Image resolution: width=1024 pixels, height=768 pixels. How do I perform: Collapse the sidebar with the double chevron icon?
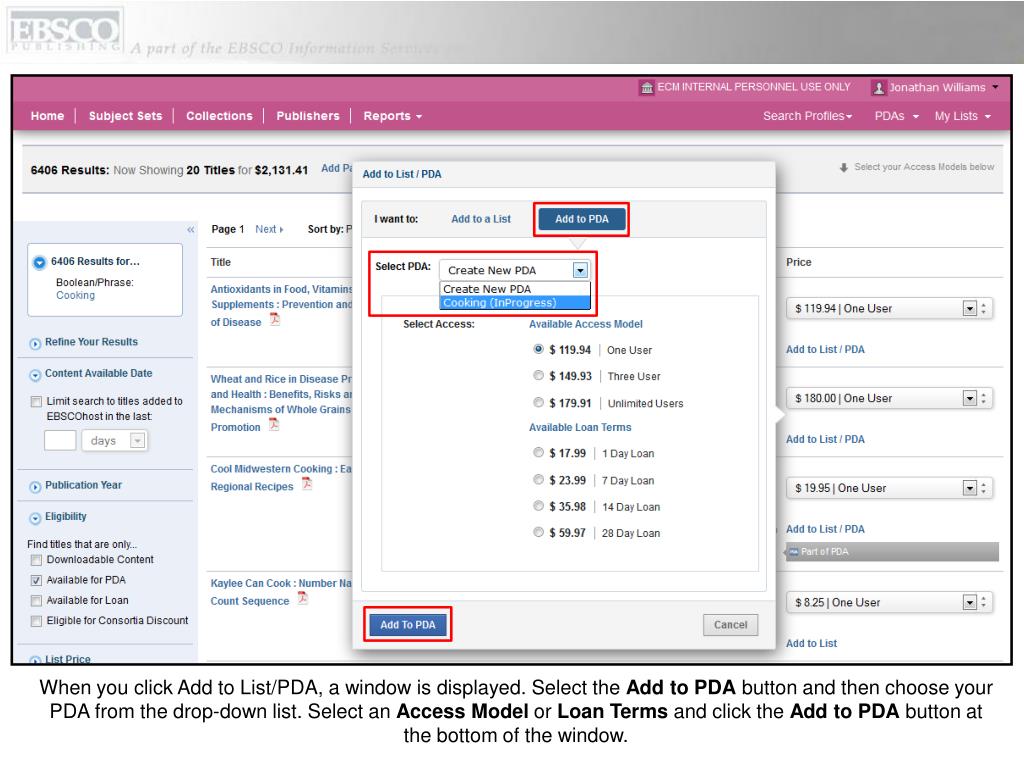191,229
